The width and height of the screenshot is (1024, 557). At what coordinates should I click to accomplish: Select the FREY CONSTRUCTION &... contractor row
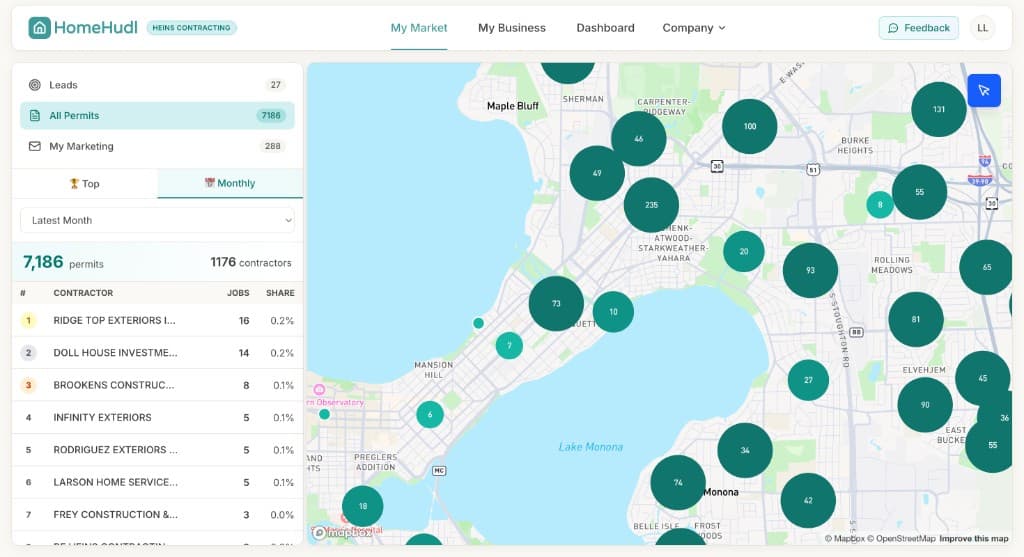point(157,515)
